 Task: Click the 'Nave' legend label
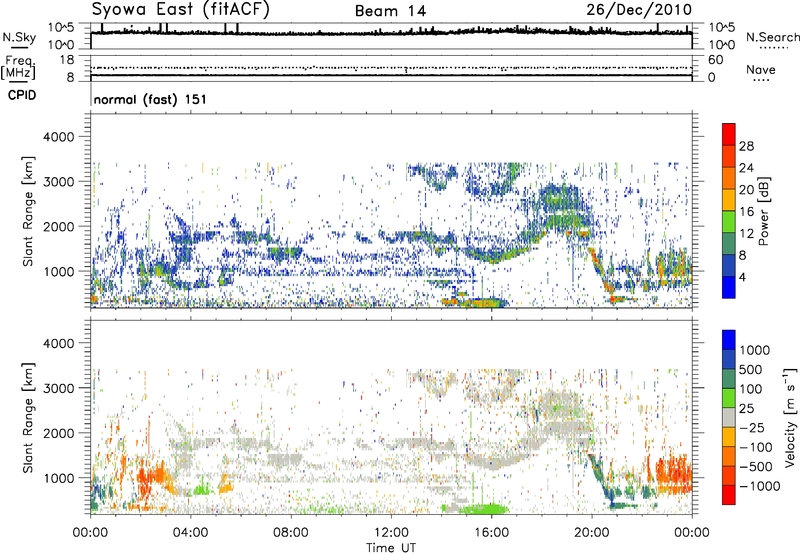pyautogui.click(x=761, y=70)
